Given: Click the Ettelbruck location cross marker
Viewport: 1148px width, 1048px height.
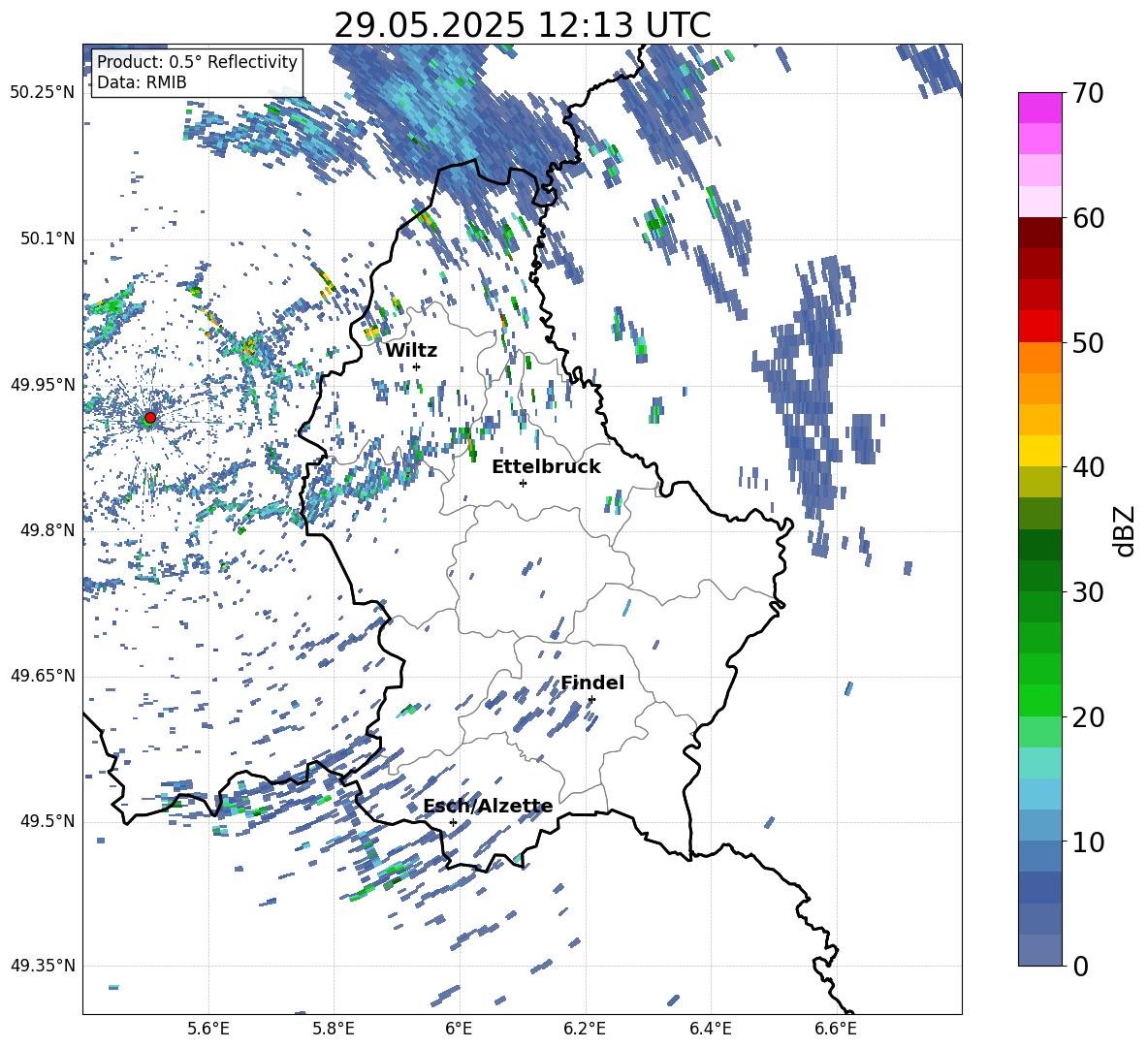Looking at the screenshot, I should point(523,483).
